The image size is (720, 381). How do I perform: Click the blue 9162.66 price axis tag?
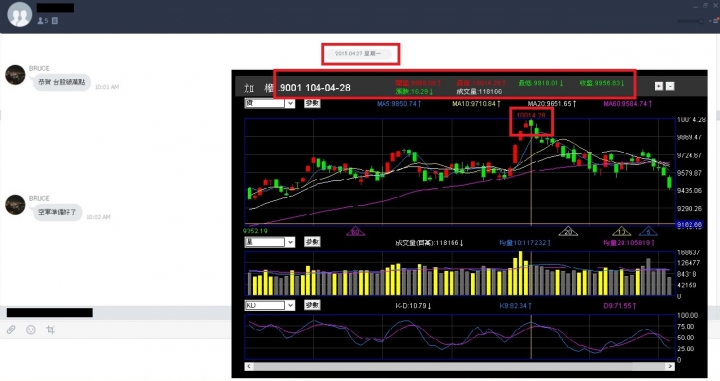(690, 225)
